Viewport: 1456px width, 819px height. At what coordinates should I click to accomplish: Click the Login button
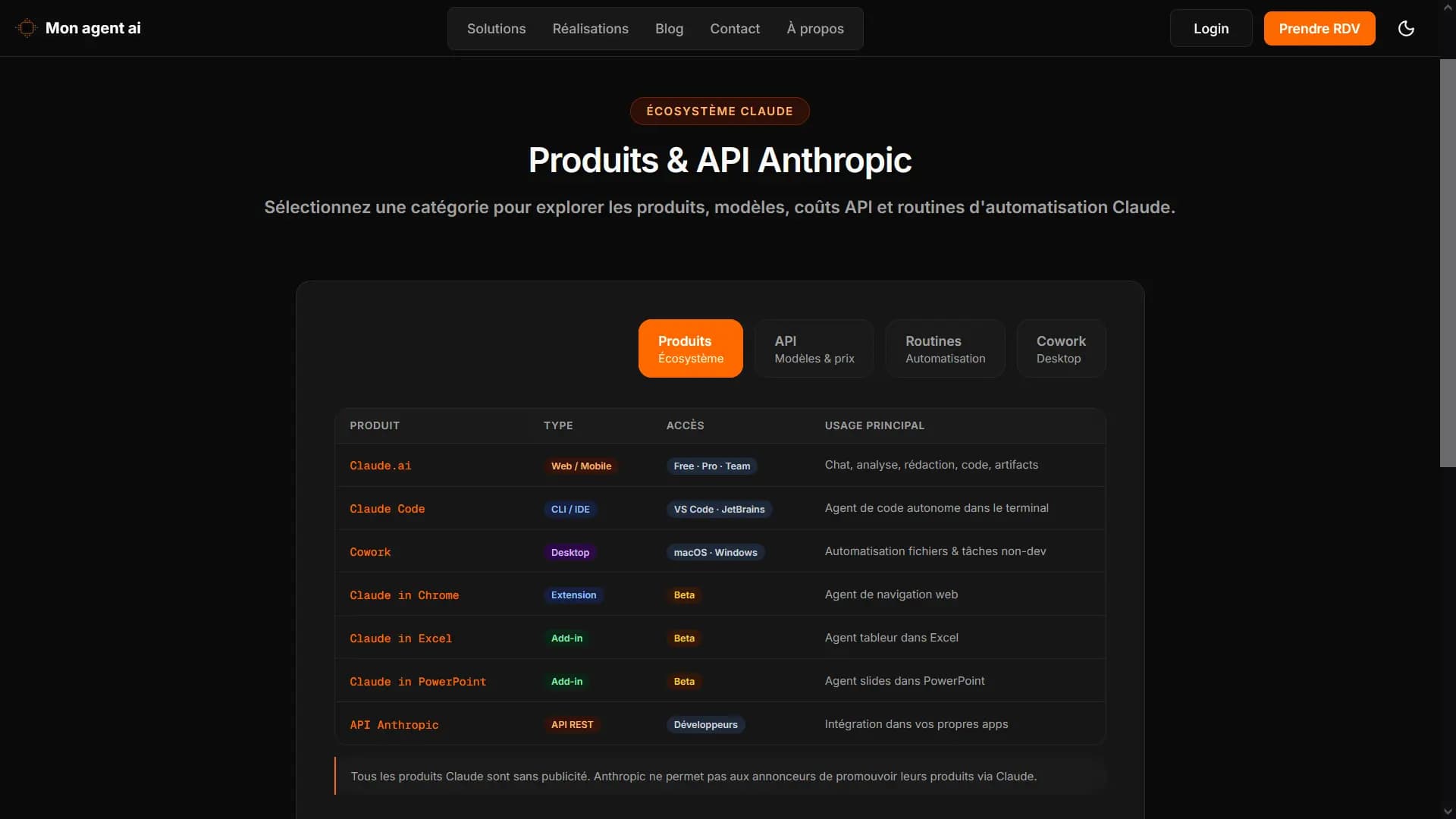[1210, 28]
